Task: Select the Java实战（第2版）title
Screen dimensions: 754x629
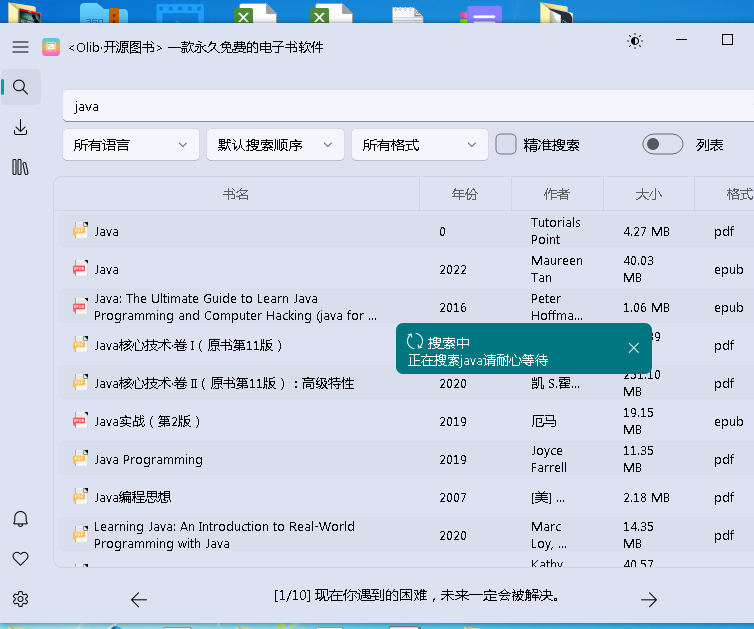Action: [x=147, y=421]
